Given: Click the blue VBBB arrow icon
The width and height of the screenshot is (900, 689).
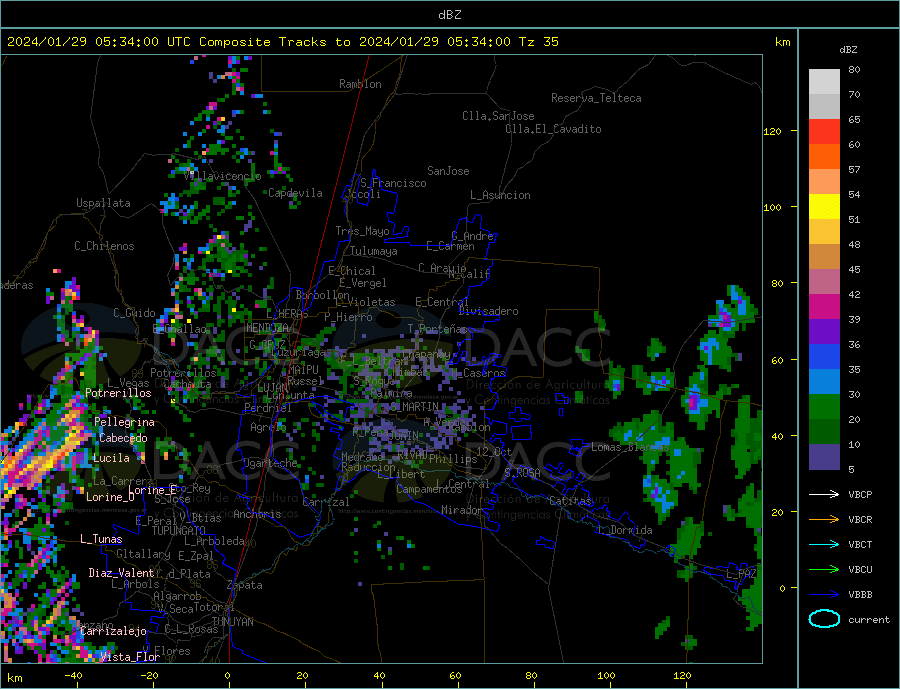Looking at the screenshot, I should pos(824,594).
